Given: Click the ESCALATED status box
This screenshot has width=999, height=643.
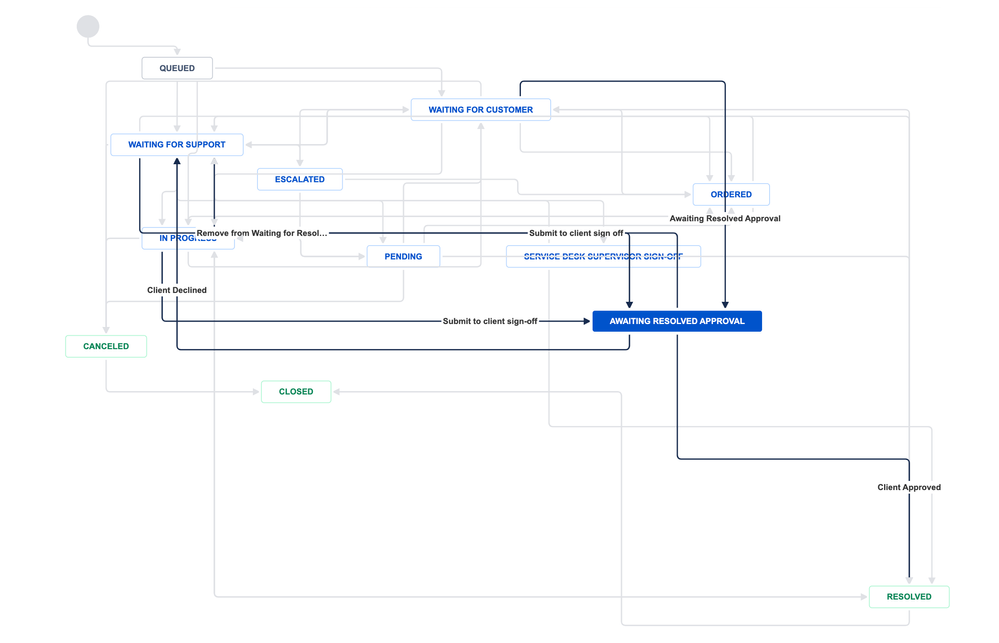Looking at the screenshot, I should coord(299,179).
